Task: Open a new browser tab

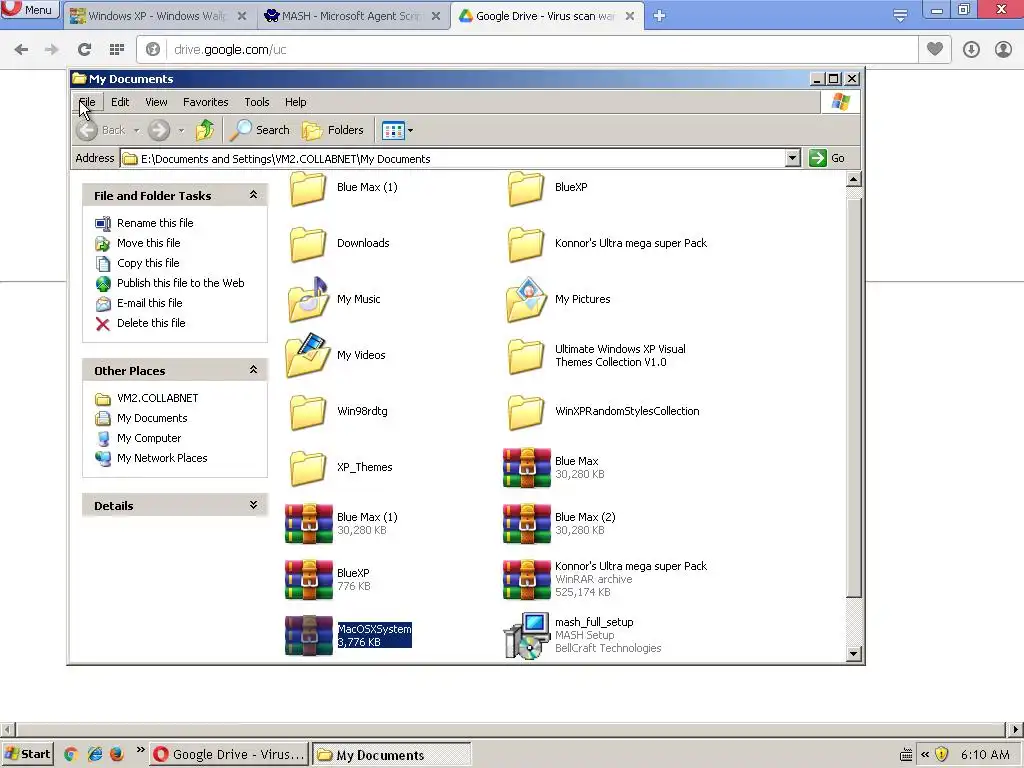Action: 660,16
